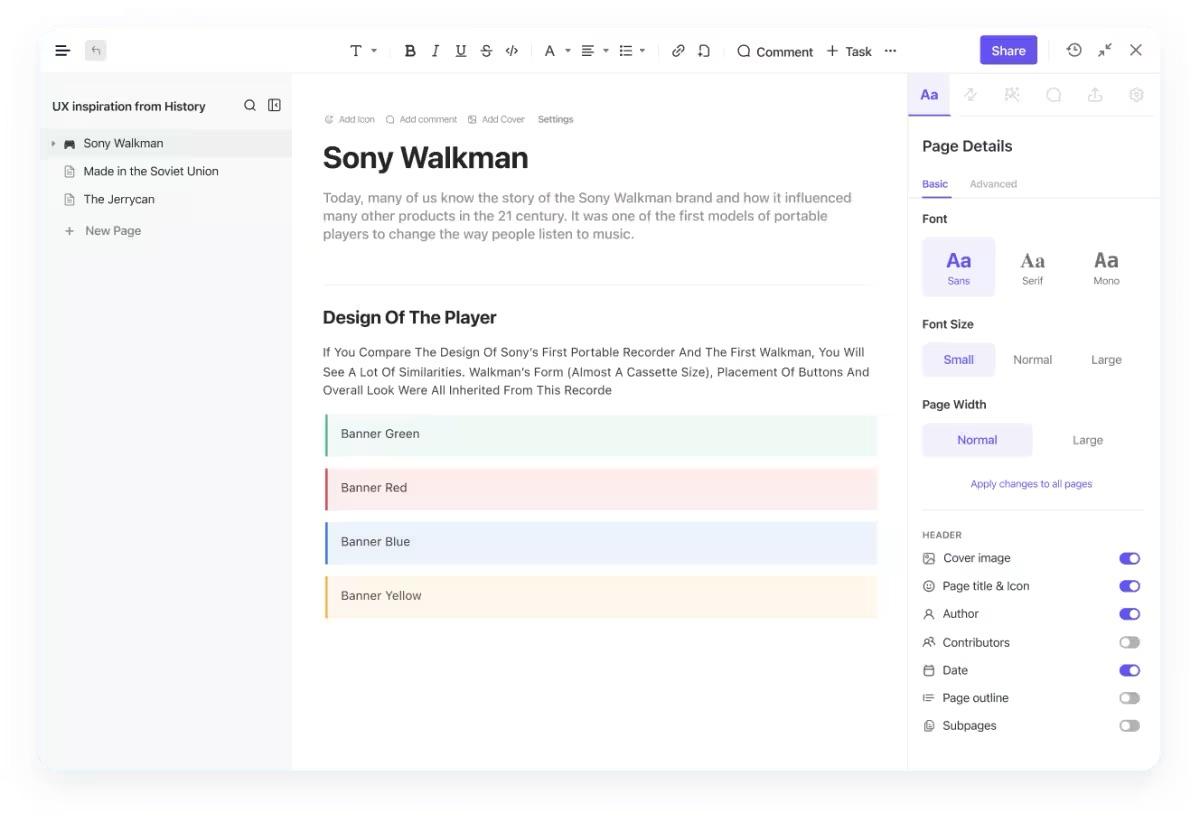The image size is (1200, 822).
Task: Click the Banner Green block
Action: [x=601, y=435]
